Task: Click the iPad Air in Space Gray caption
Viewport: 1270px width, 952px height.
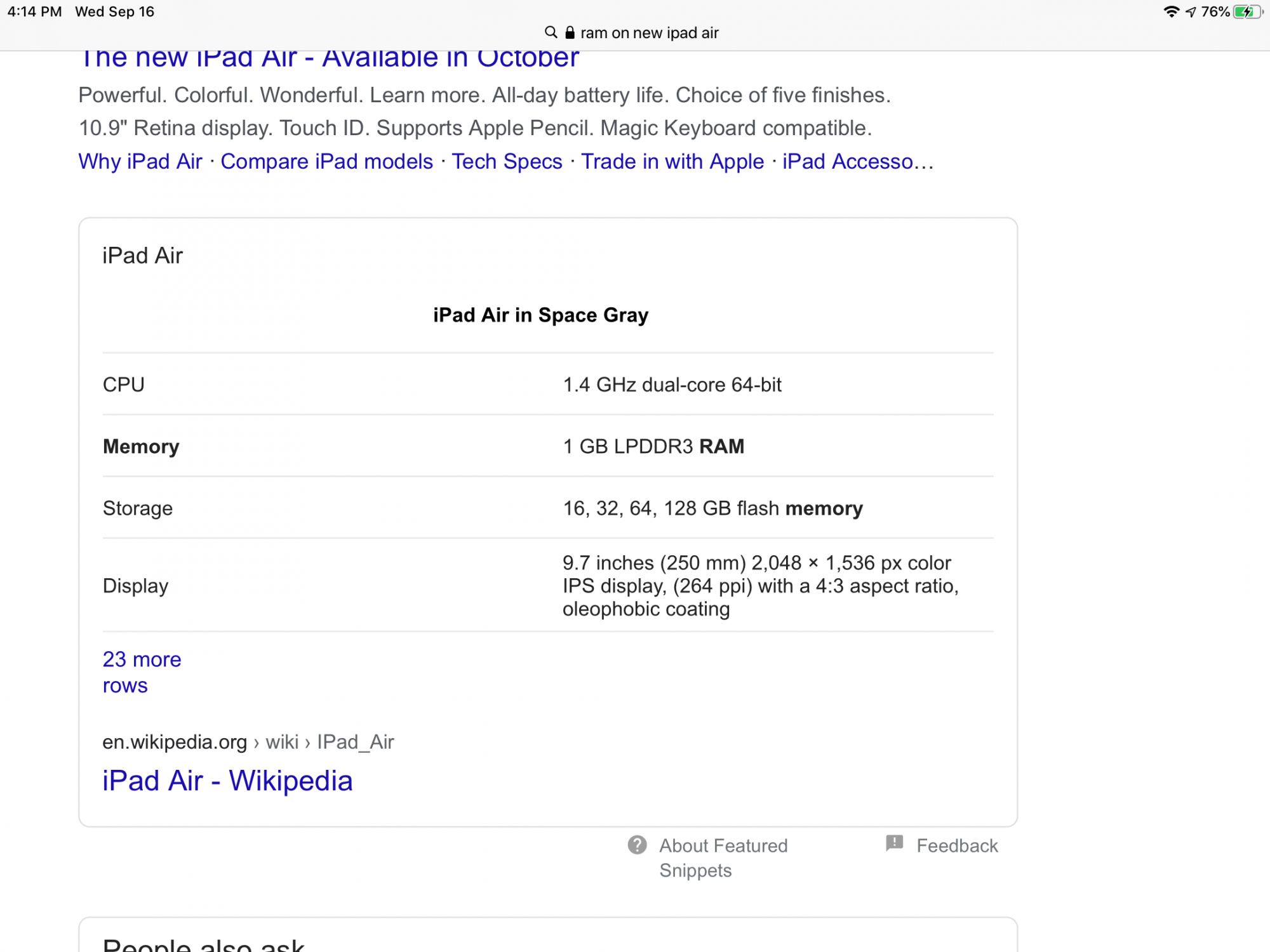Action: (541, 315)
